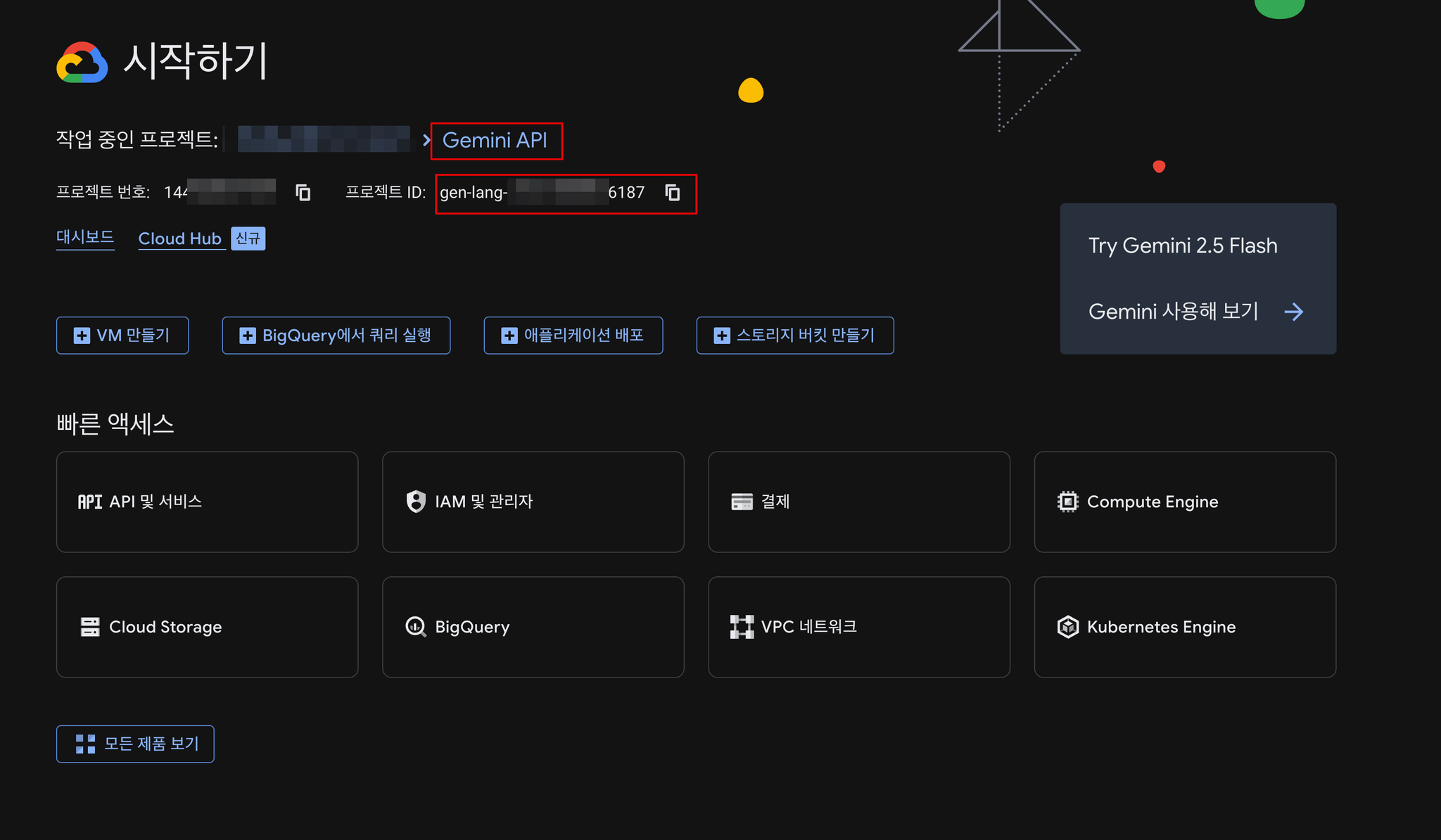Copy the project number (프로젝트 번호)
This screenshot has width=1441, height=840.
303,192
